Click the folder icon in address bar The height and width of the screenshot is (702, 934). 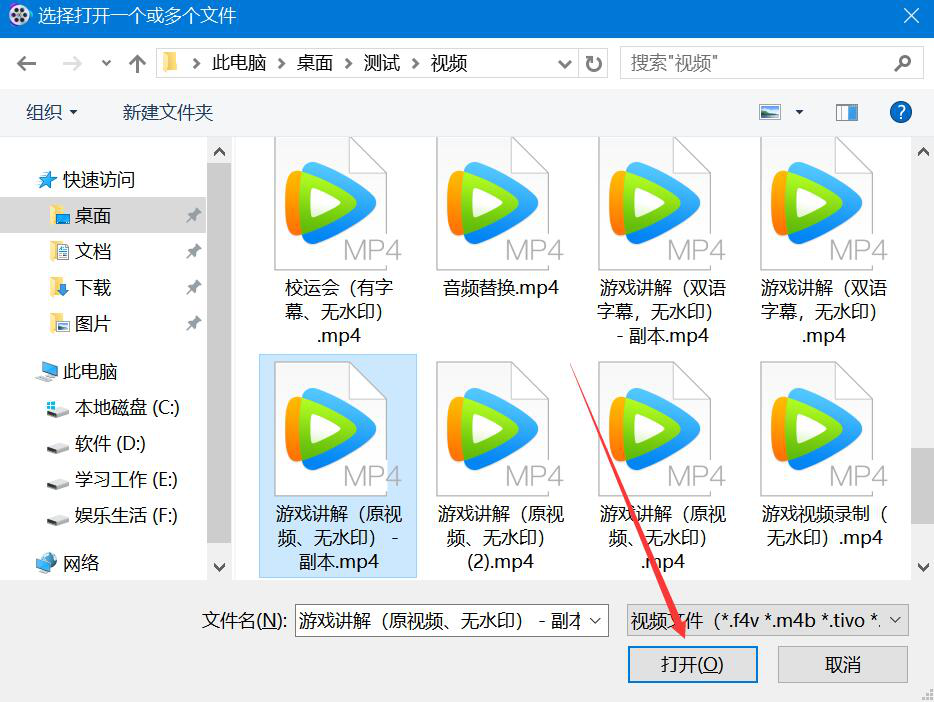[x=170, y=63]
